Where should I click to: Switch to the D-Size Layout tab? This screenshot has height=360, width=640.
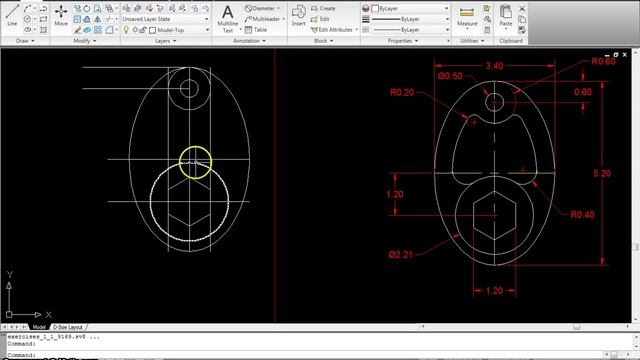click(68, 327)
